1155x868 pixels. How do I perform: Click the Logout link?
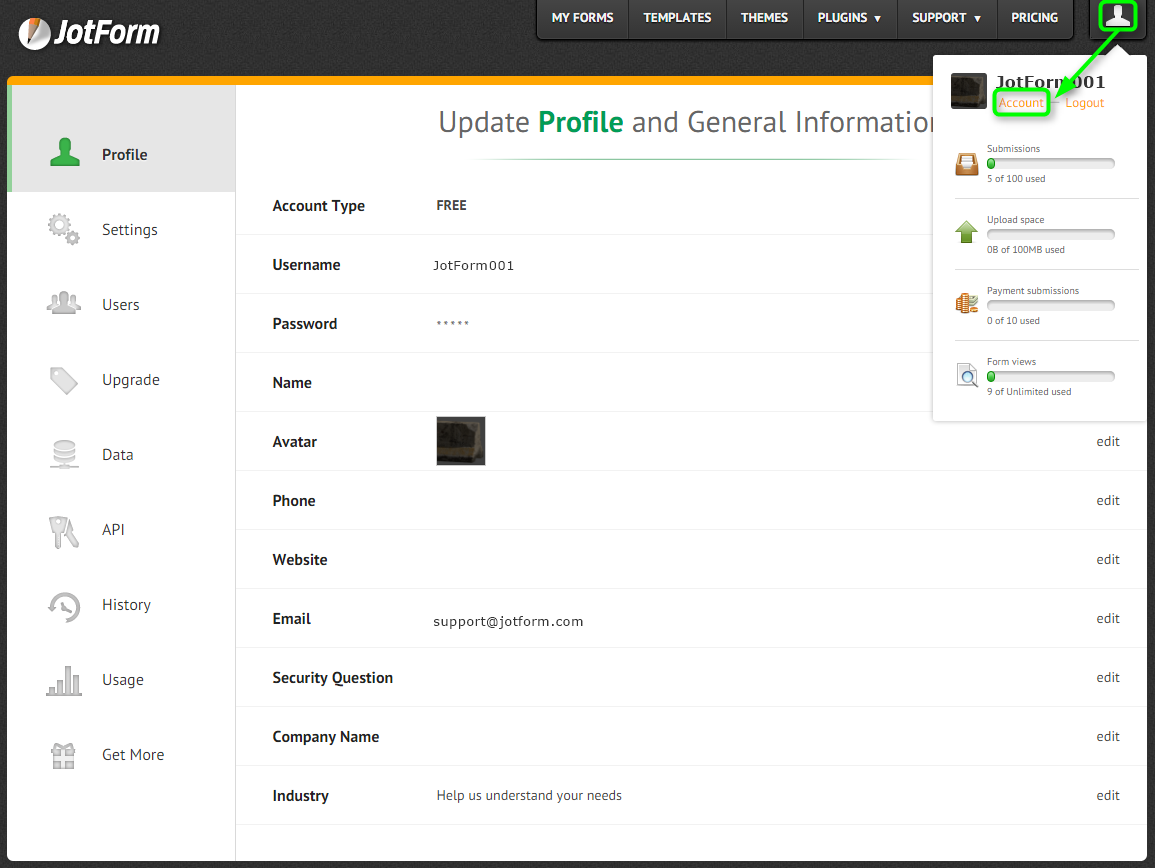(x=1084, y=103)
